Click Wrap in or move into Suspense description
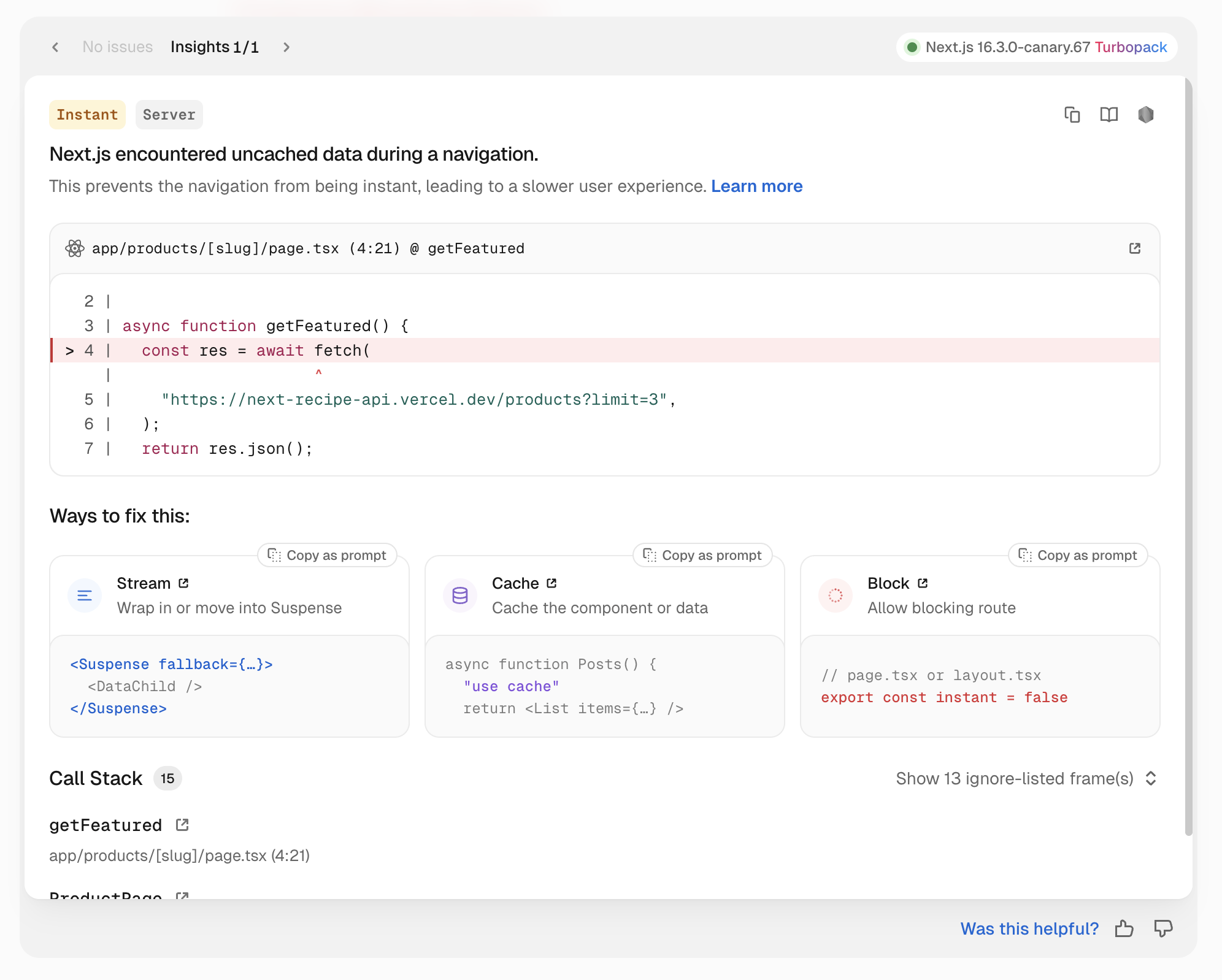 click(229, 608)
